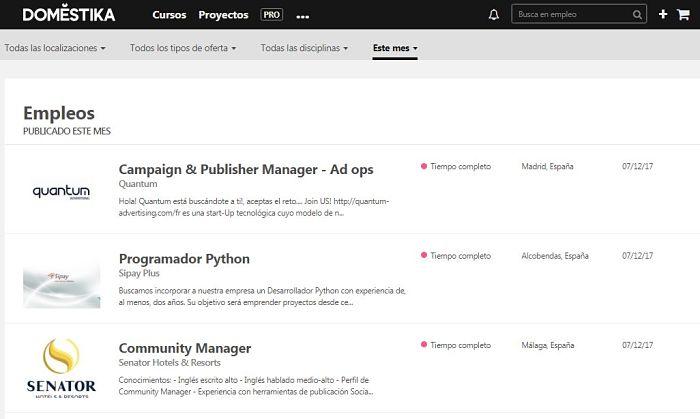
Task: Expand Todos los tipos de oferta filter
Action: pos(183,48)
